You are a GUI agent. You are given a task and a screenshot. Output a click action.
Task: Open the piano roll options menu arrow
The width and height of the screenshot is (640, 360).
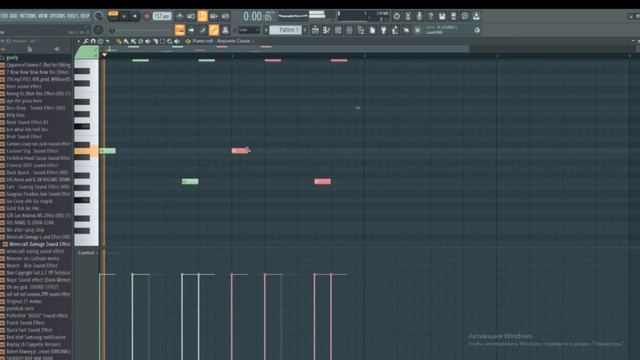pos(79,41)
